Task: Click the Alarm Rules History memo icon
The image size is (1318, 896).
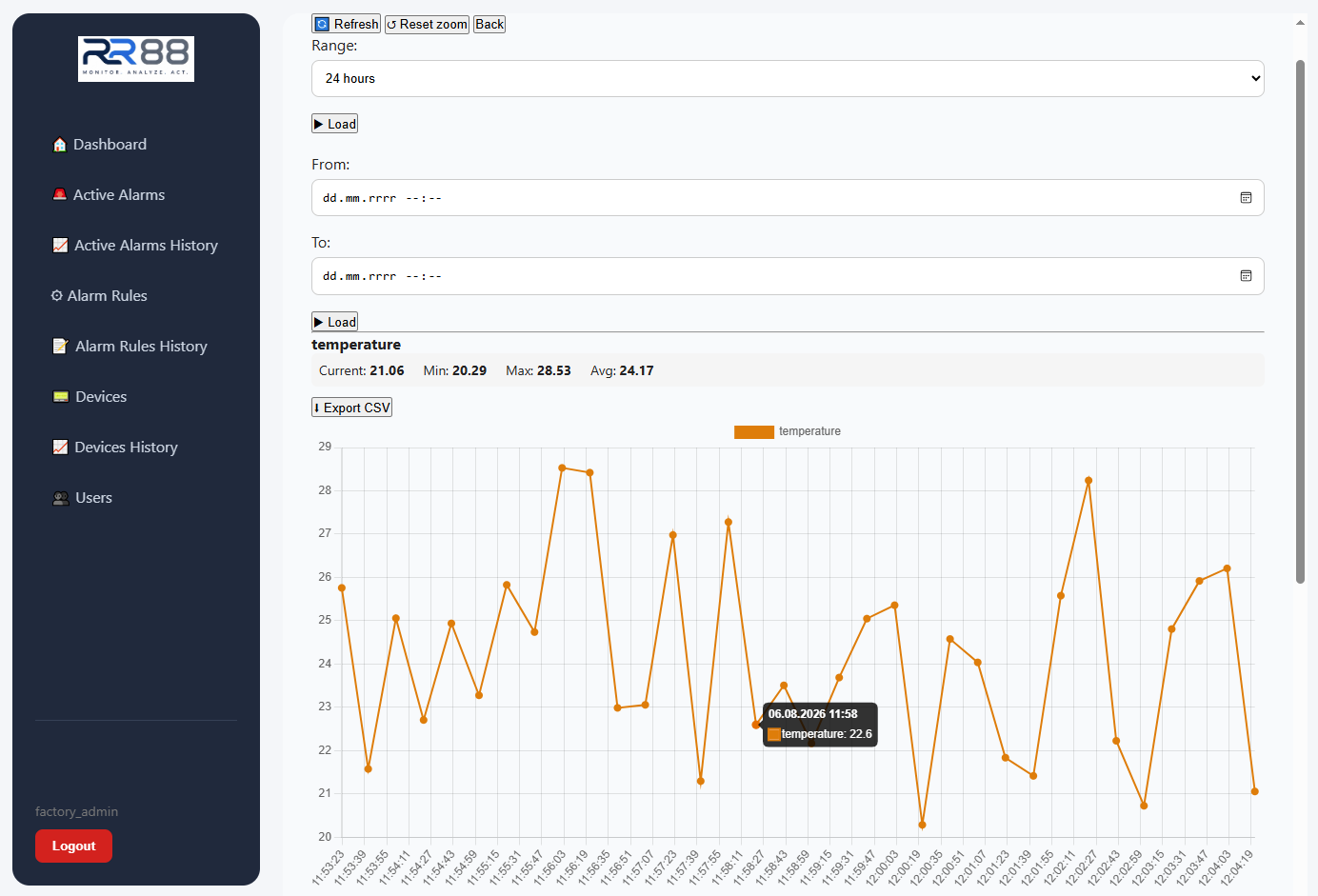Action: [60, 346]
